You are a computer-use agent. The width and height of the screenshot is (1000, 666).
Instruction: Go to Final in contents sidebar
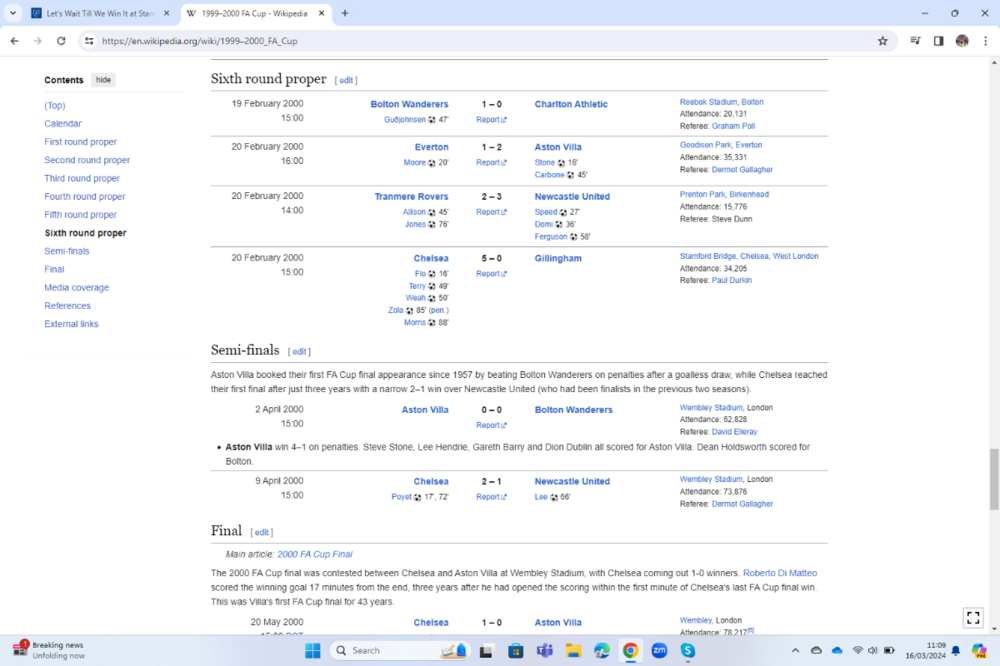point(54,269)
